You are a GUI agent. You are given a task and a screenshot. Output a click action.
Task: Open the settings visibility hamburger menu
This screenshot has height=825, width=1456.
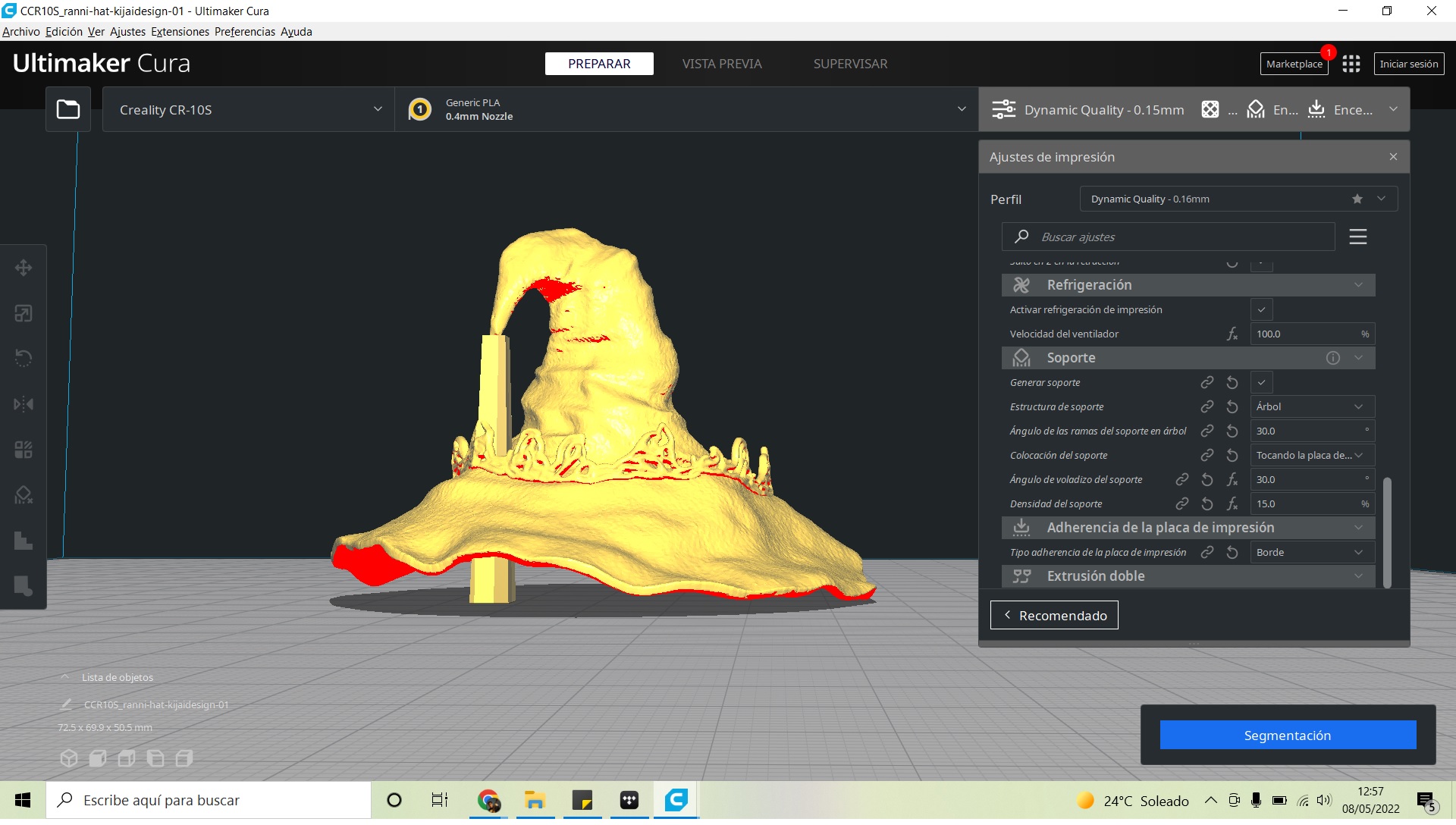pyautogui.click(x=1357, y=237)
